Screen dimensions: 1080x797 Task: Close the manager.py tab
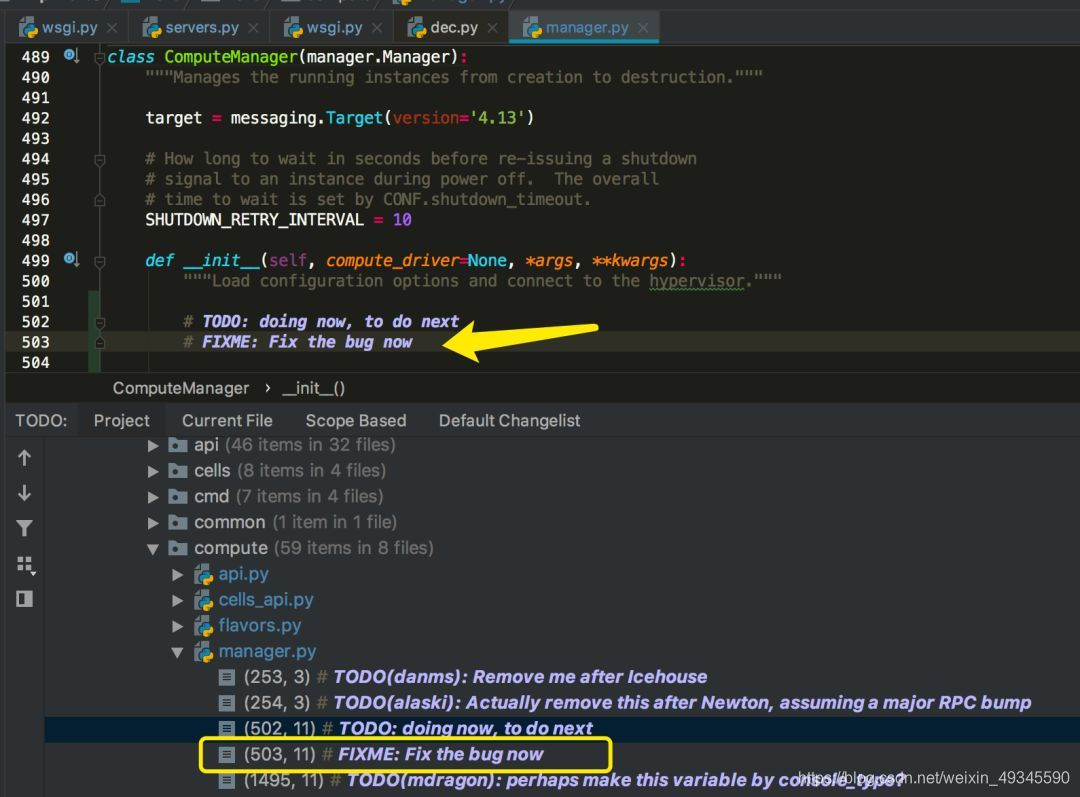coord(643,28)
